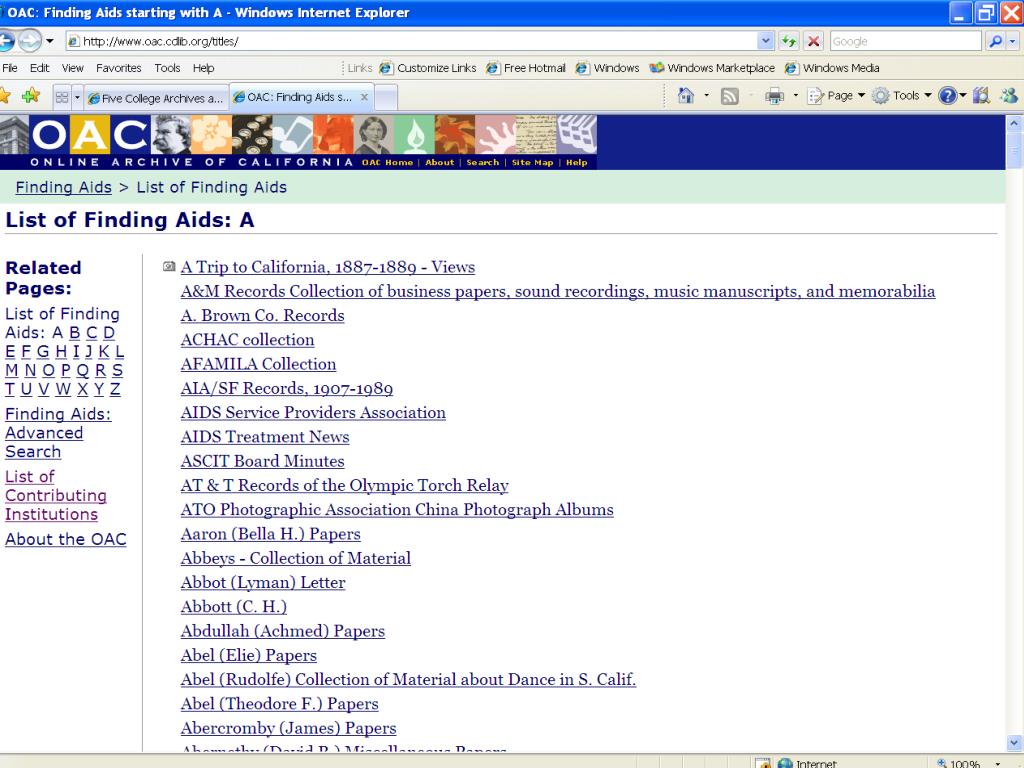This screenshot has height=768, width=1024.
Task: Click the Home page icon
Action: point(685,95)
